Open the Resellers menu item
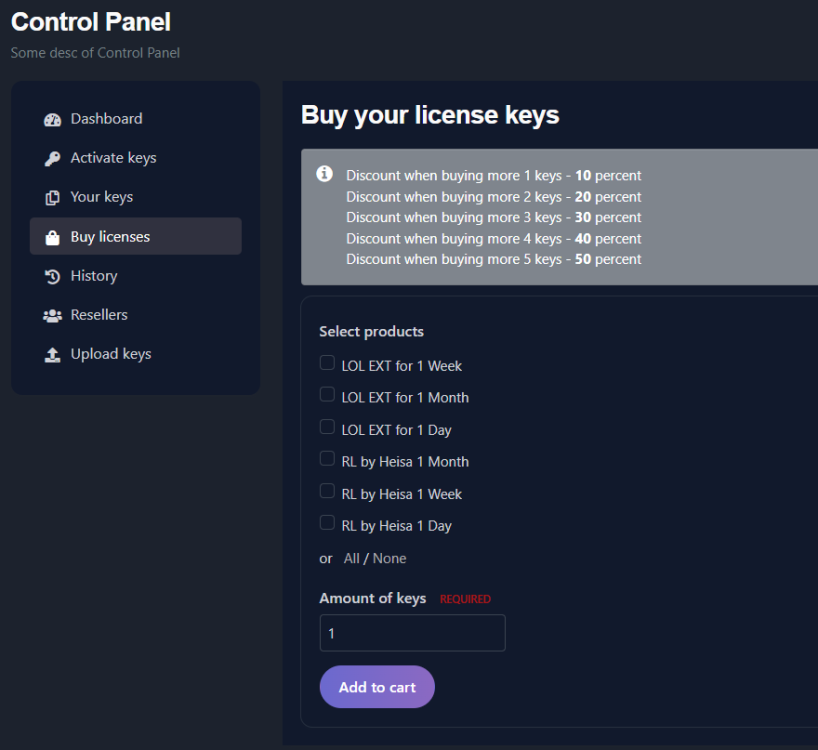818x750 pixels. [x=99, y=315]
